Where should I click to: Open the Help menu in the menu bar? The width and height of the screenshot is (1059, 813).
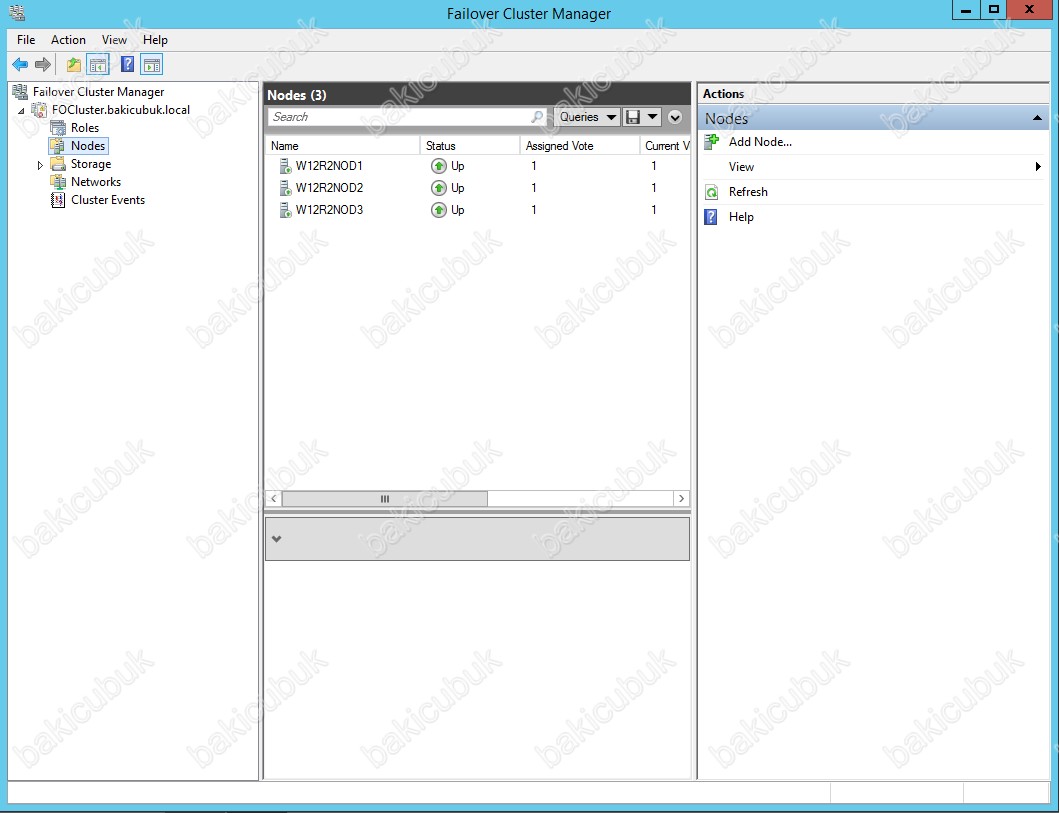click(x=155, y=40)
